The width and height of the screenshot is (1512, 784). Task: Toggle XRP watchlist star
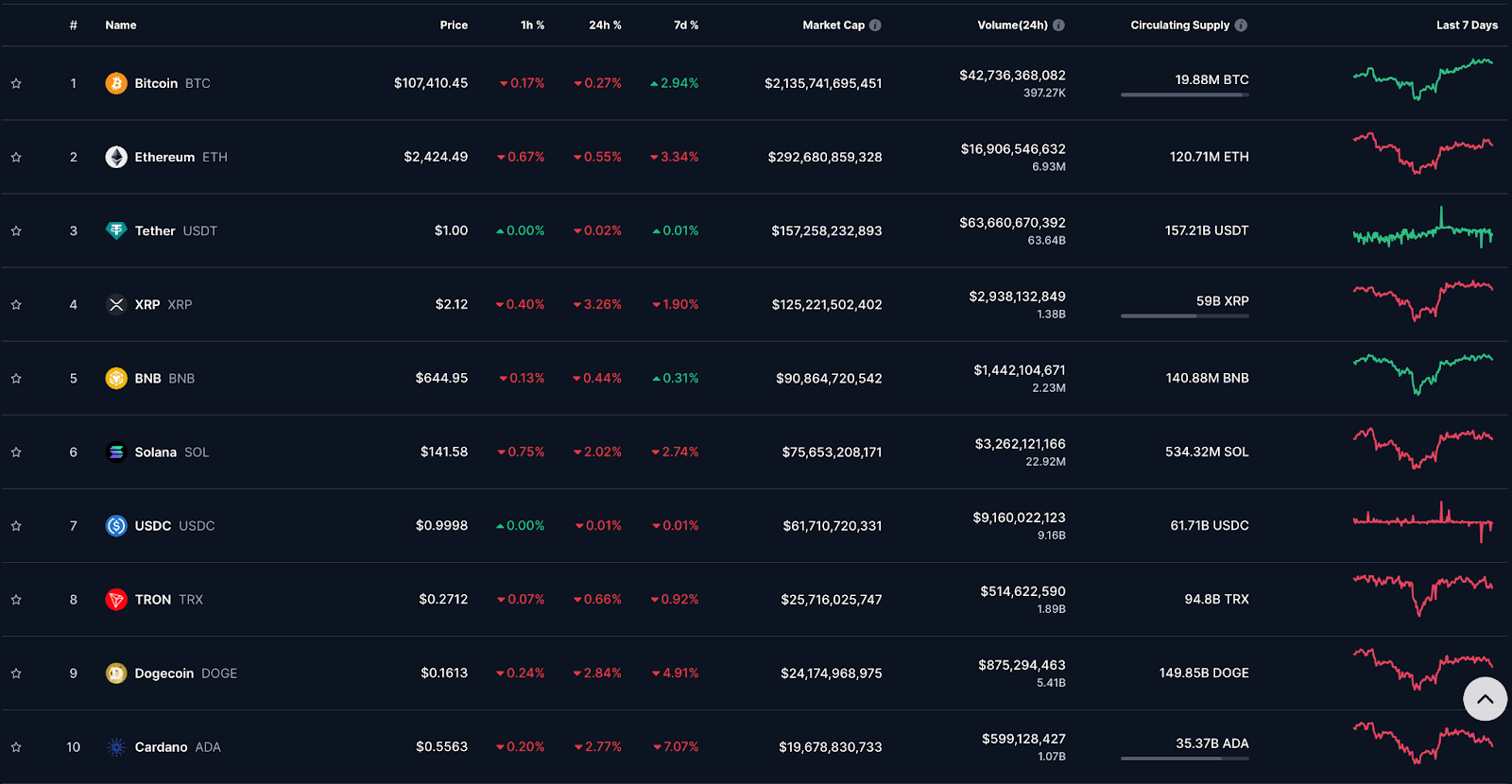coord(16,304)
